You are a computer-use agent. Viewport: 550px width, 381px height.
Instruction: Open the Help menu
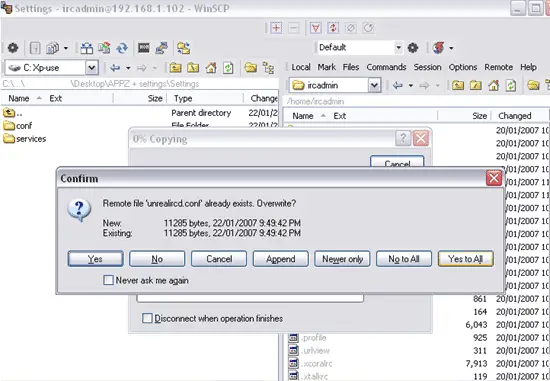(528, 67)
